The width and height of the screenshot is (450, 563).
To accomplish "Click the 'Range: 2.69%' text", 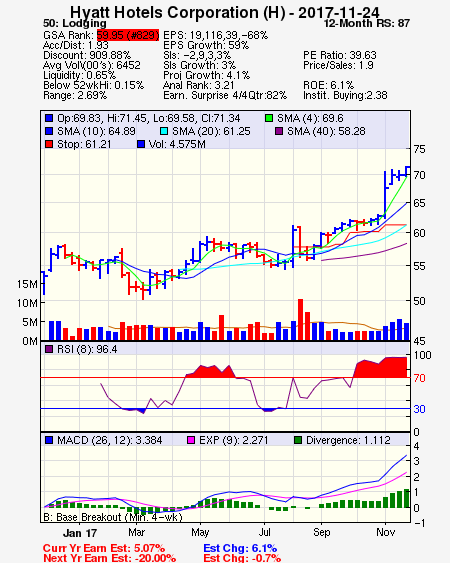I will [x=75, y=96].
